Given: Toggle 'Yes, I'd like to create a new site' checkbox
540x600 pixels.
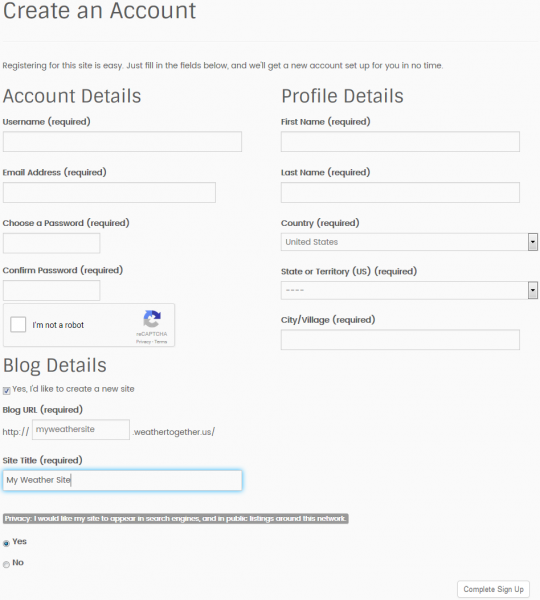Looking at the screenshot, I should [x=7, y=390].
